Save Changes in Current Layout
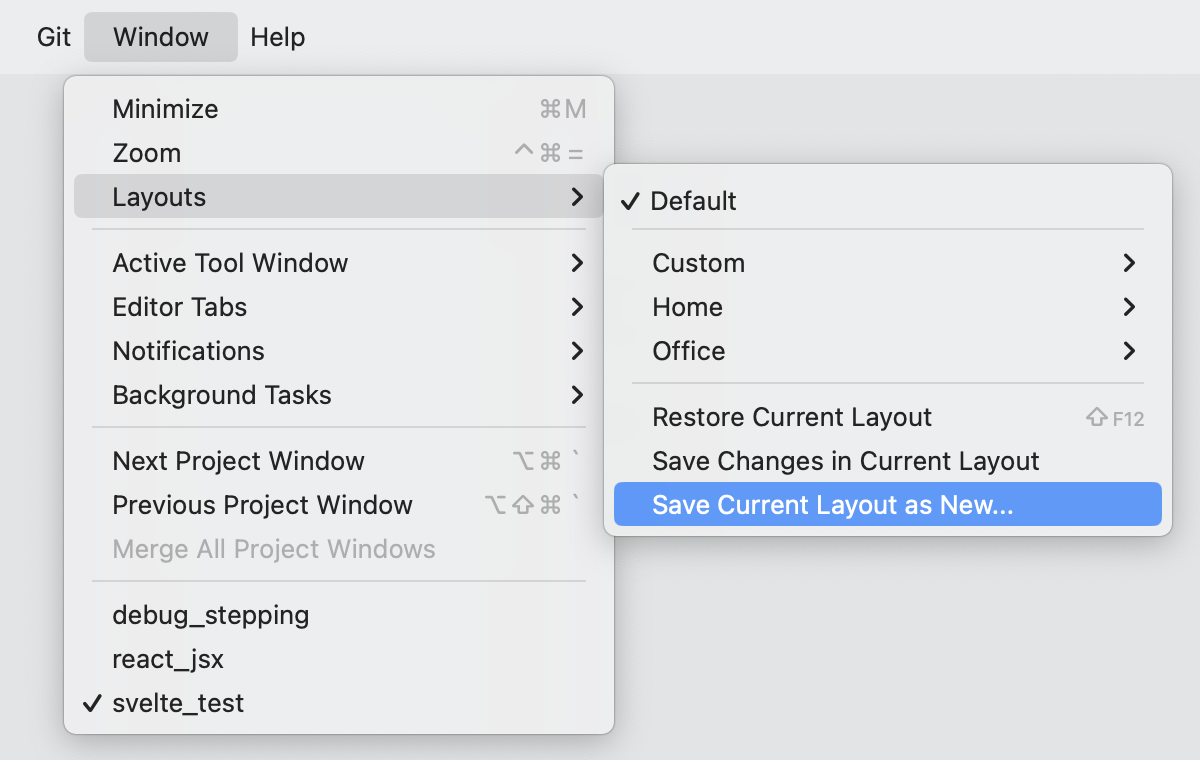 tap(845, 461)
